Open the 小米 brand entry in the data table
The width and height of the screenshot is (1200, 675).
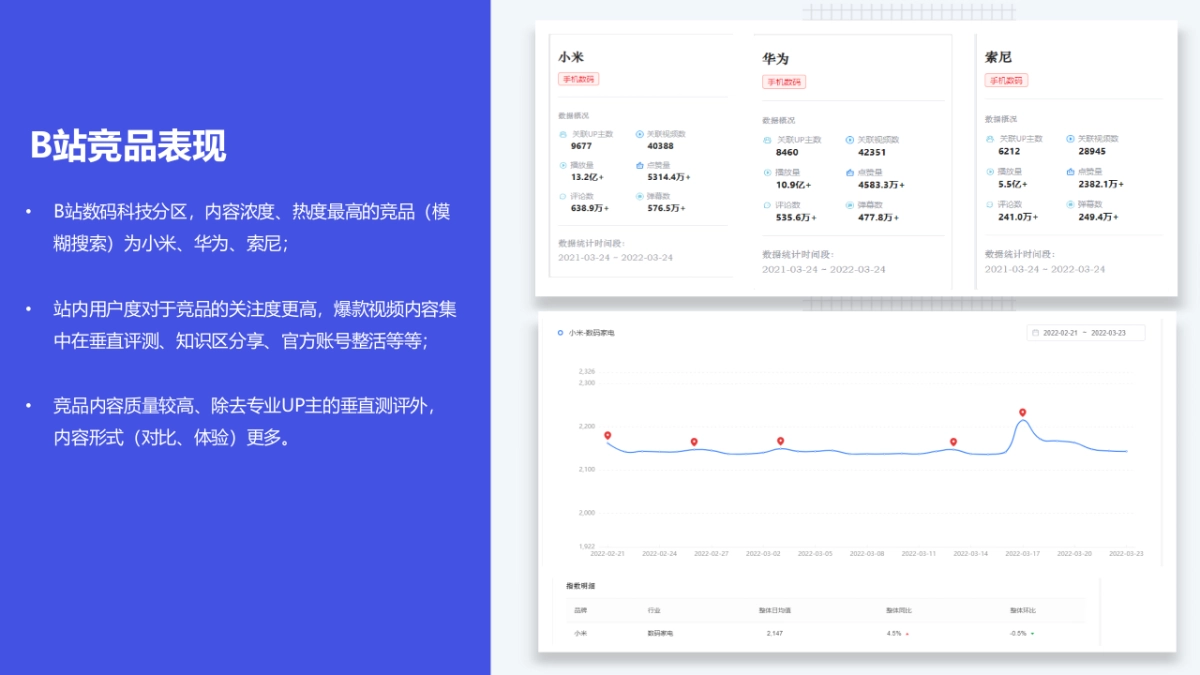tap(579, 632)
